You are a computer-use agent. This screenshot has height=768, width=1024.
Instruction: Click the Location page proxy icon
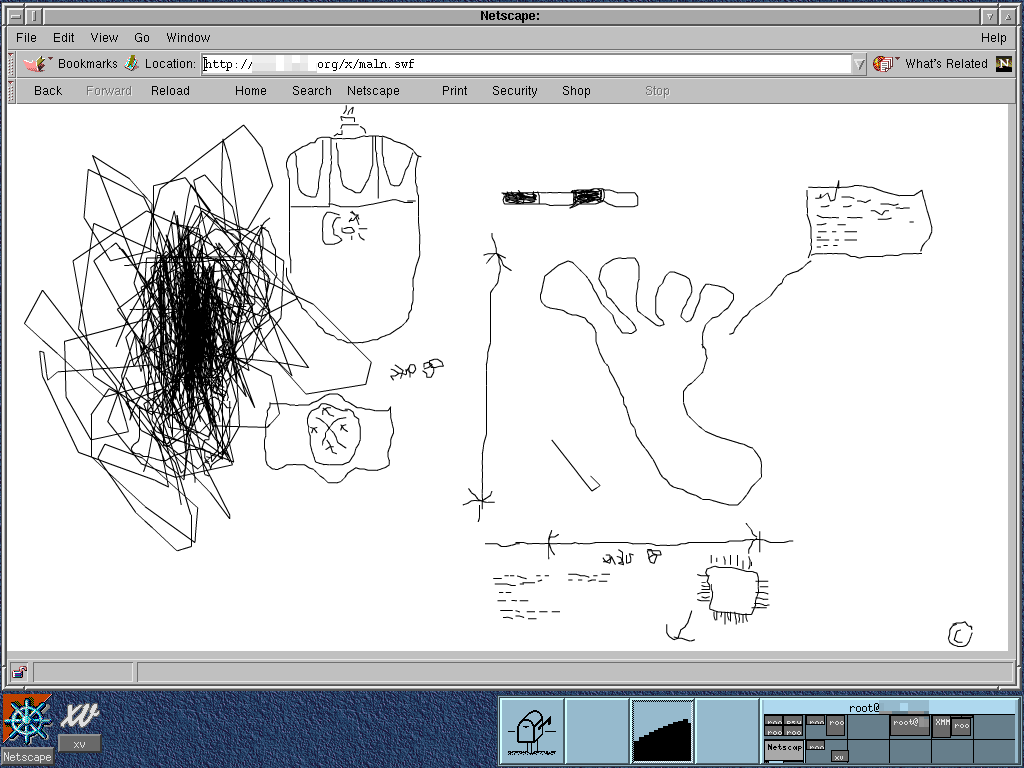132,63
